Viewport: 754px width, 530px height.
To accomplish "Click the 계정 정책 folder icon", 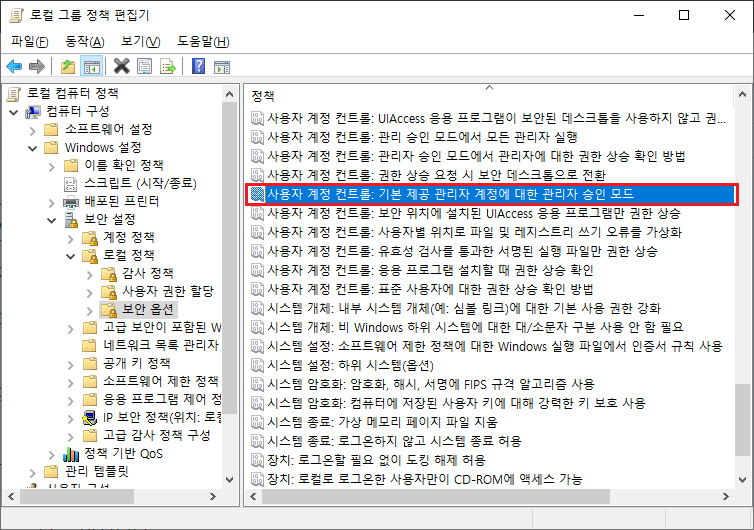I will point(90,238).
